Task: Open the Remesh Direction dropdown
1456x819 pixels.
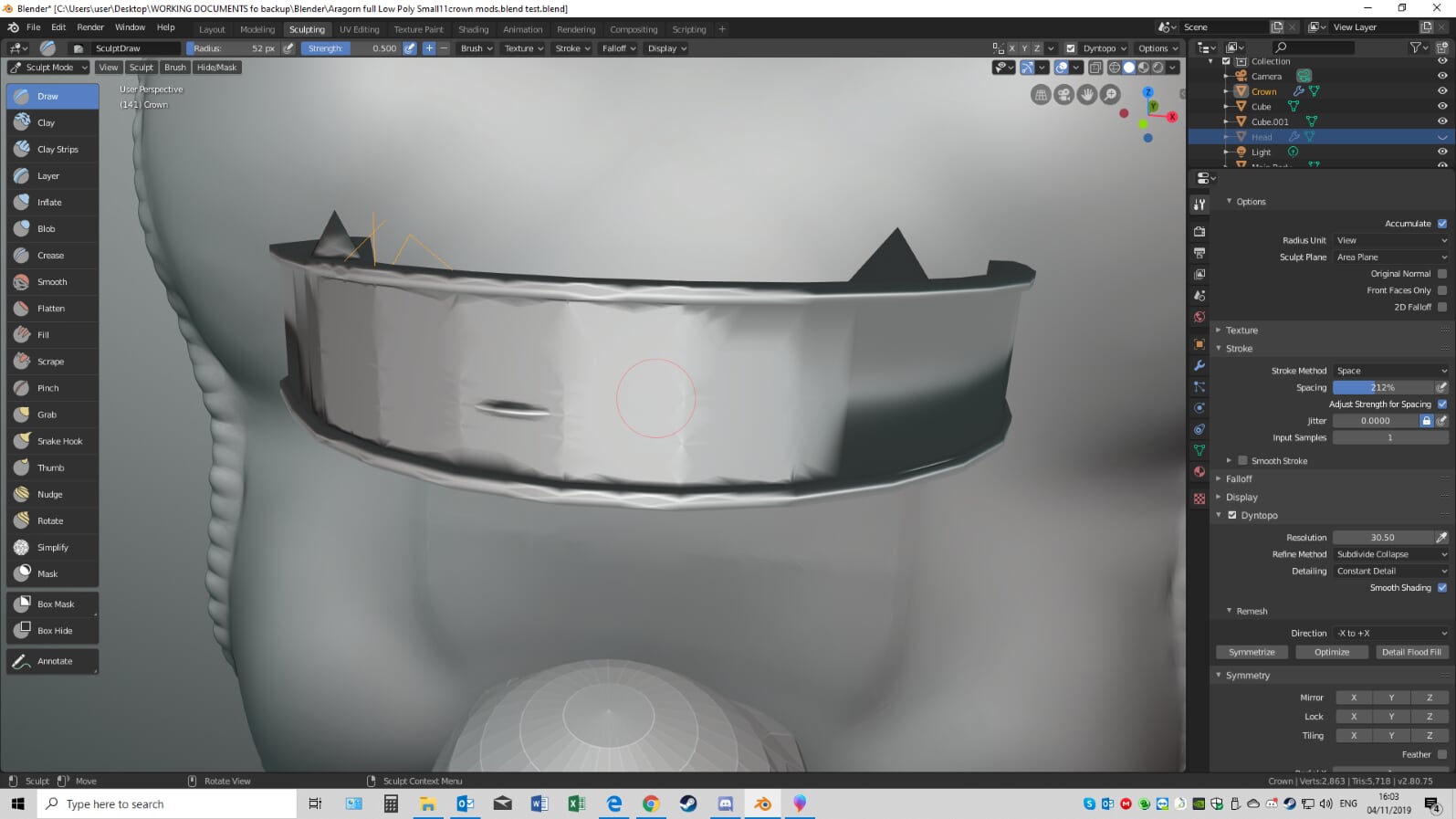Action: (x=1390, y=633)
